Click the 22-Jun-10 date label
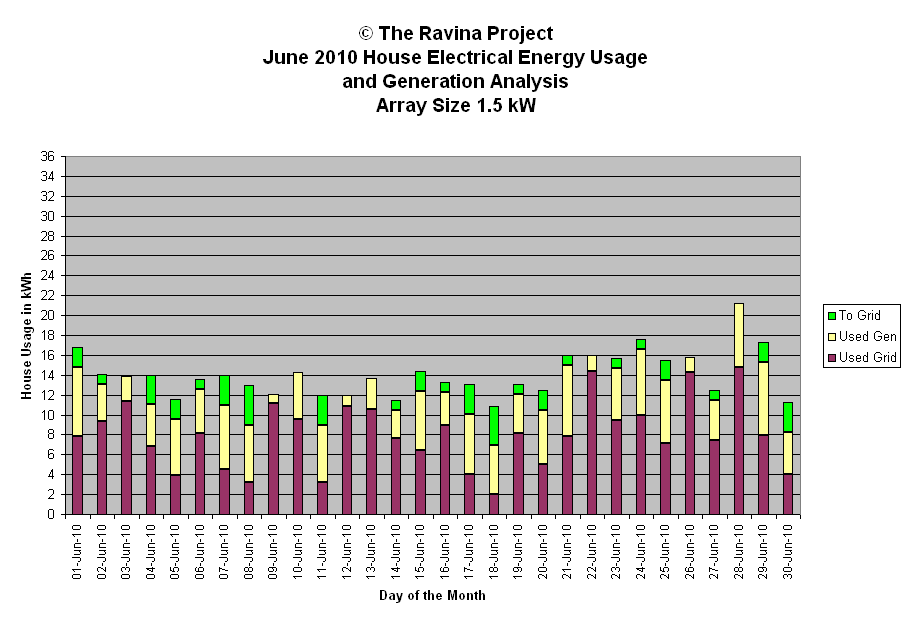Screen dimensions: 911x623 591,552
